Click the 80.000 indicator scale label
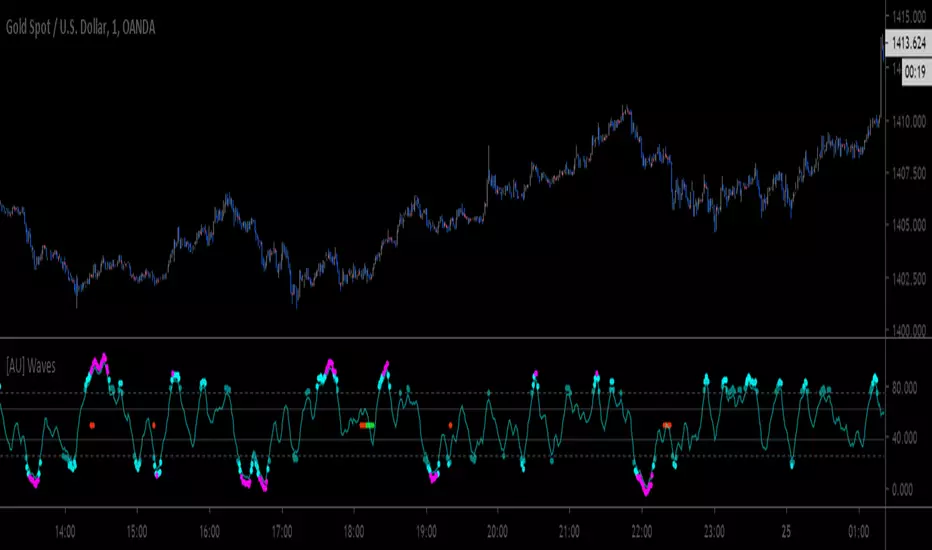Viewport: 932px width, 550px height. click(904, 388)
